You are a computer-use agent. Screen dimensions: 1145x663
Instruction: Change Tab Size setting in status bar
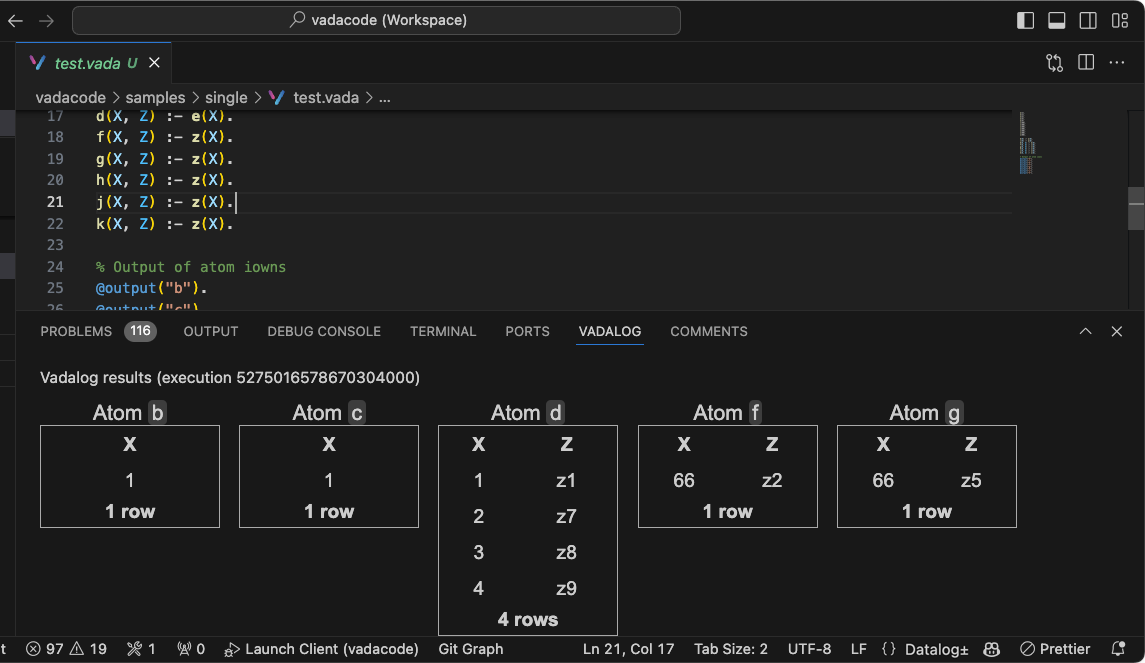(x=730, y=648)
